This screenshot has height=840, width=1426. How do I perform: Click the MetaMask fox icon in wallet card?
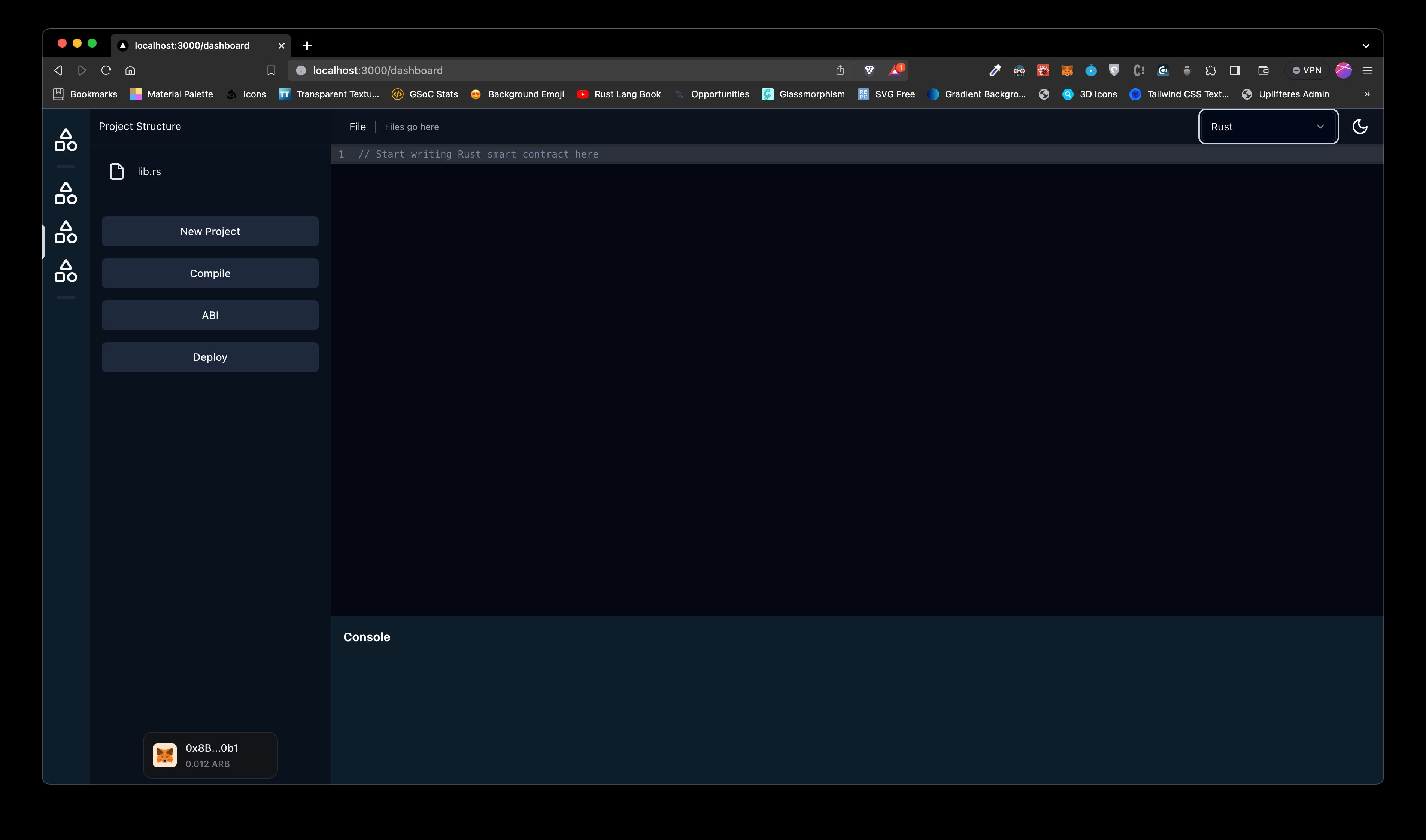(165, 755)
